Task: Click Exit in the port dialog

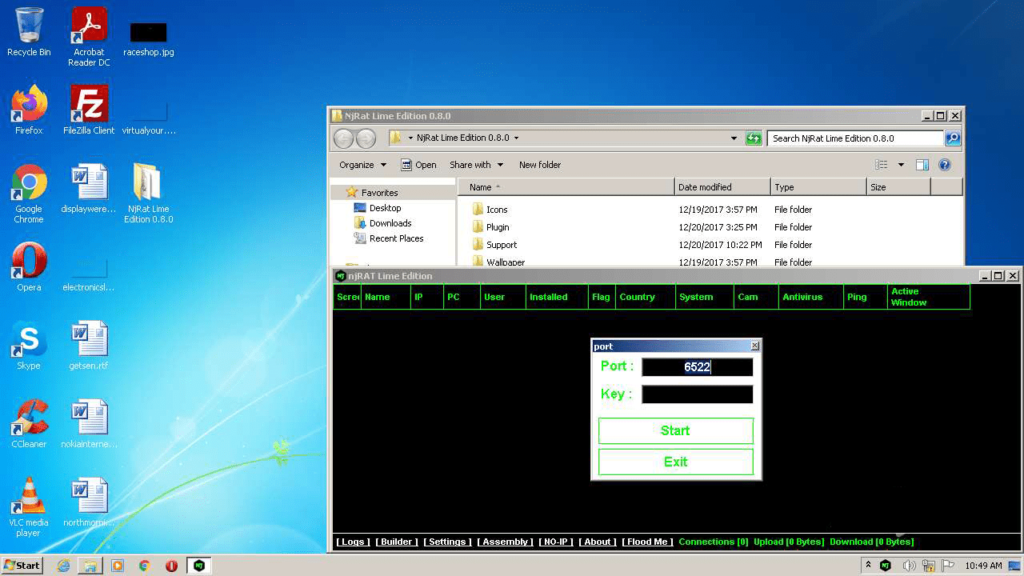Action: point(675,462)
